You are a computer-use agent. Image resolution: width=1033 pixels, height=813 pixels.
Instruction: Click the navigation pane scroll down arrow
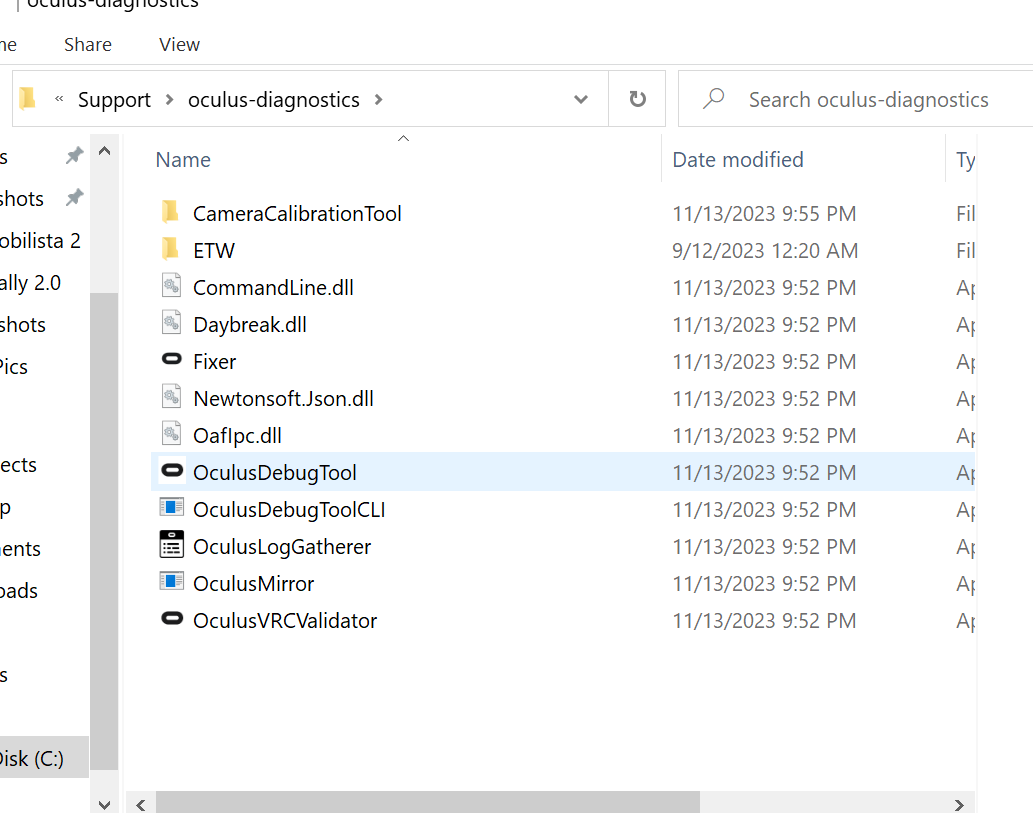pos(104,804)
